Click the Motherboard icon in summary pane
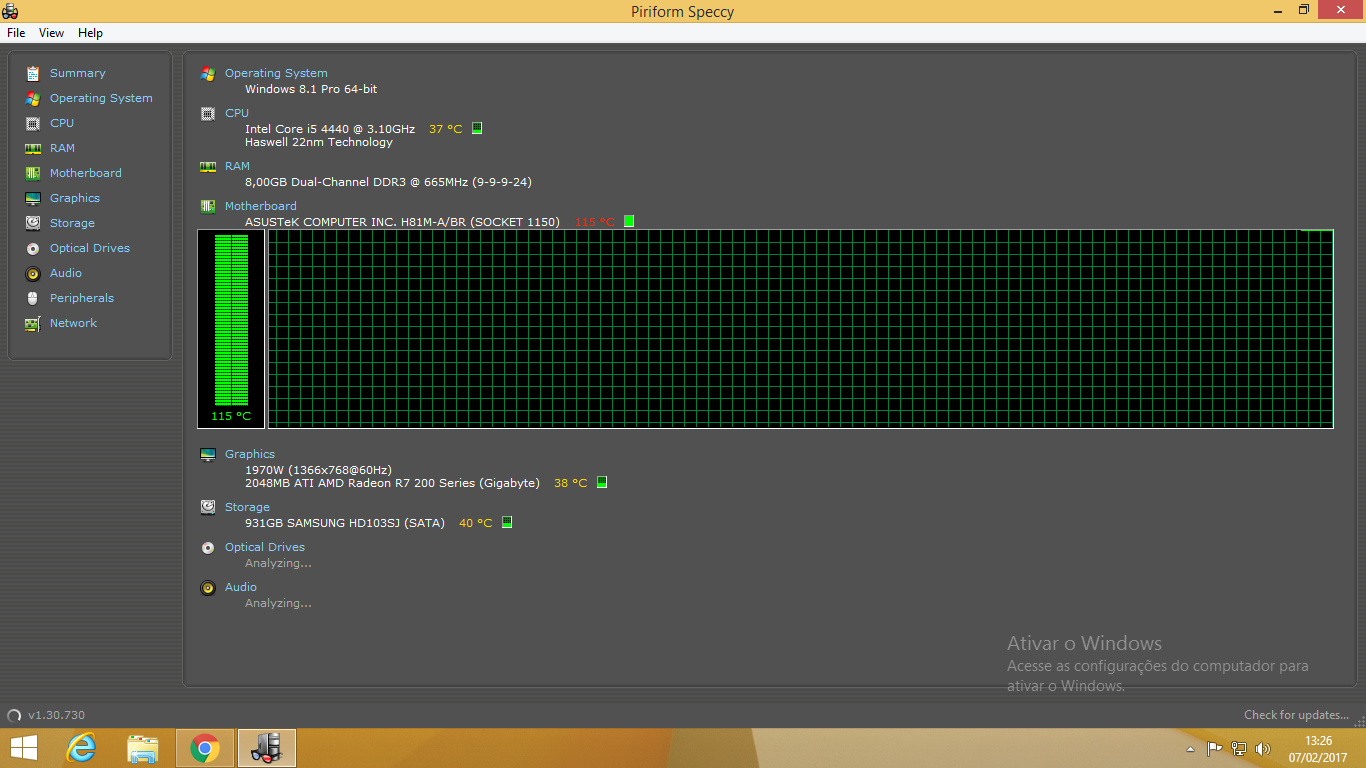 click(208, 206)
